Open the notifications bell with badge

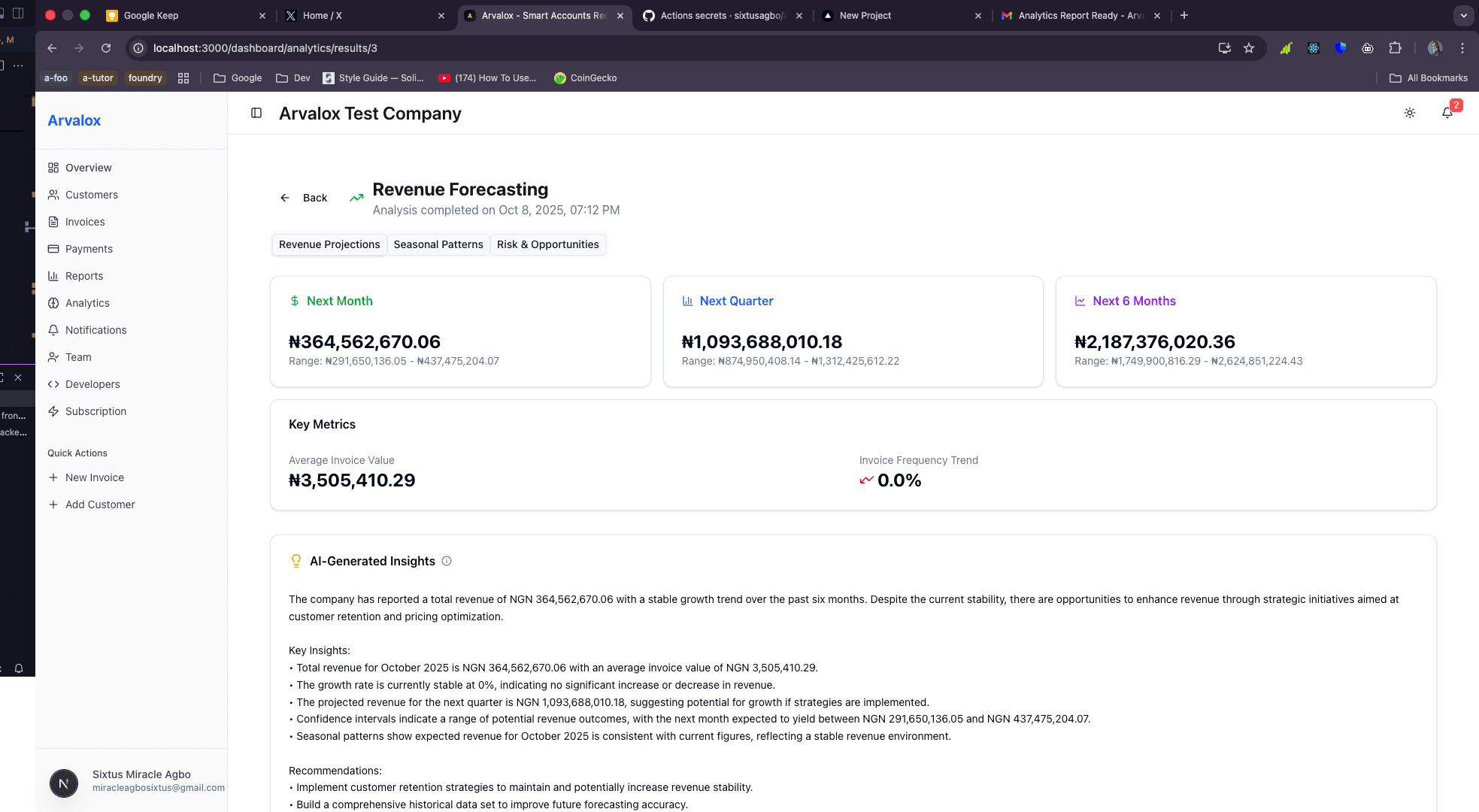tap(1447, 113)
